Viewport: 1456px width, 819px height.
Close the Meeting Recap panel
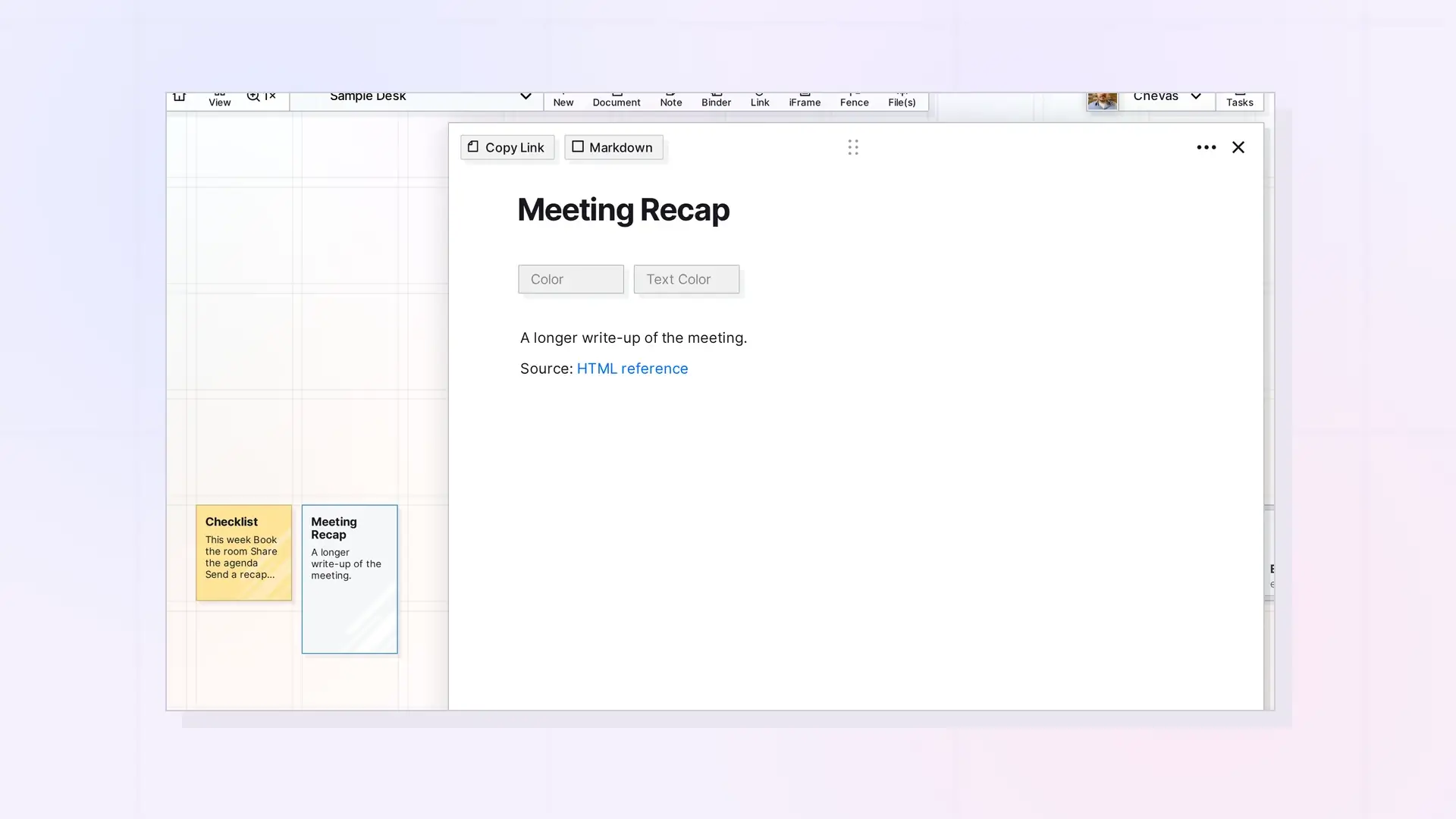[x=1238, y=147]
